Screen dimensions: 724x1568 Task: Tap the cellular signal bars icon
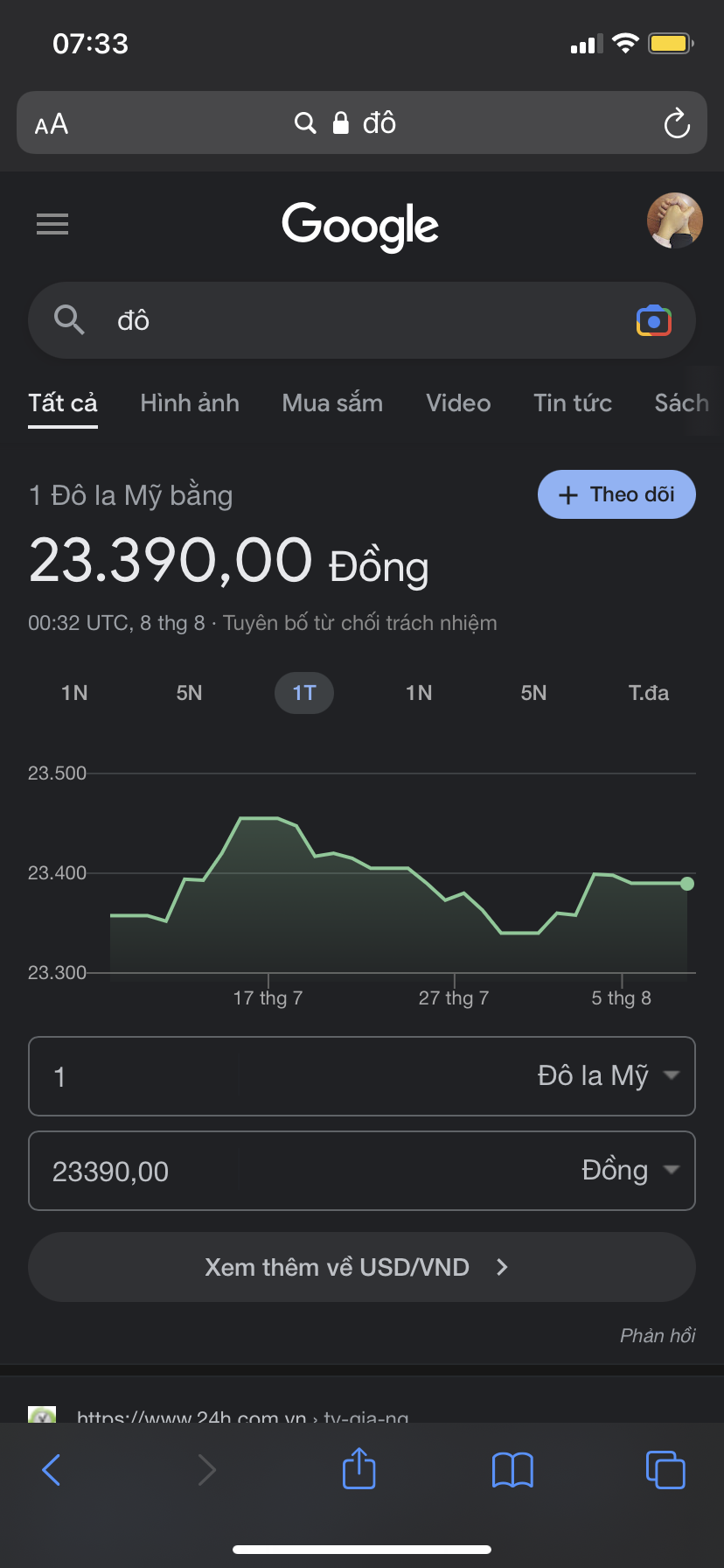pos(586,44)
